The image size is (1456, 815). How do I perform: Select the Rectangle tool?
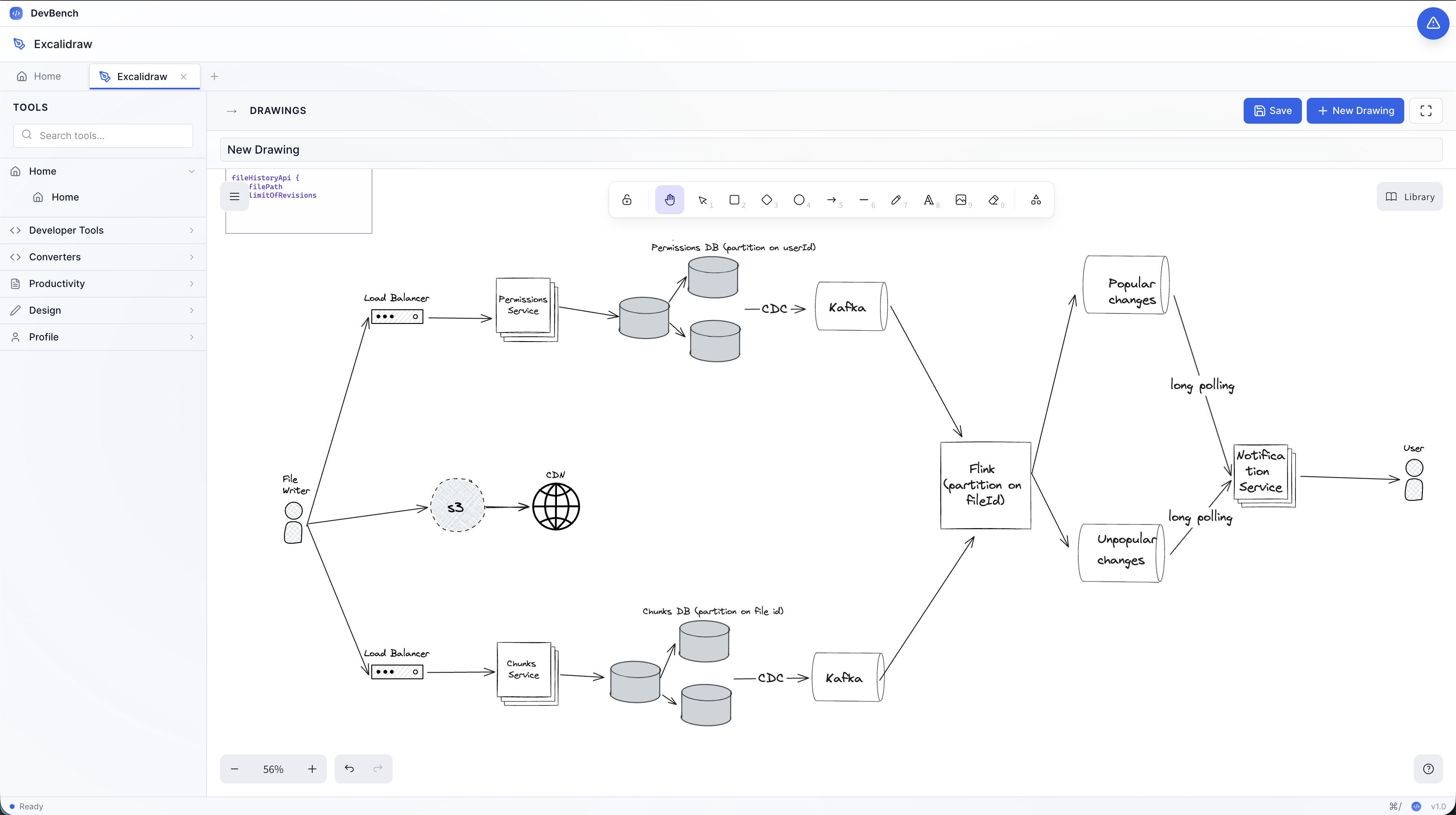(x=735, y=199)
